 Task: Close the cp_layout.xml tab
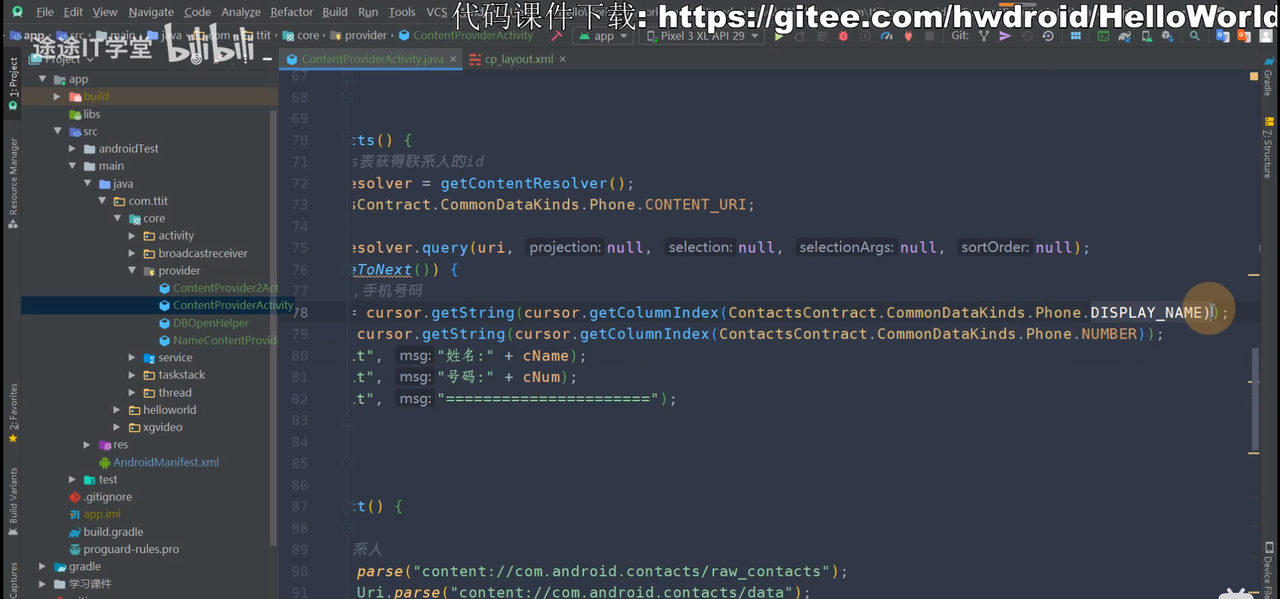563,59
